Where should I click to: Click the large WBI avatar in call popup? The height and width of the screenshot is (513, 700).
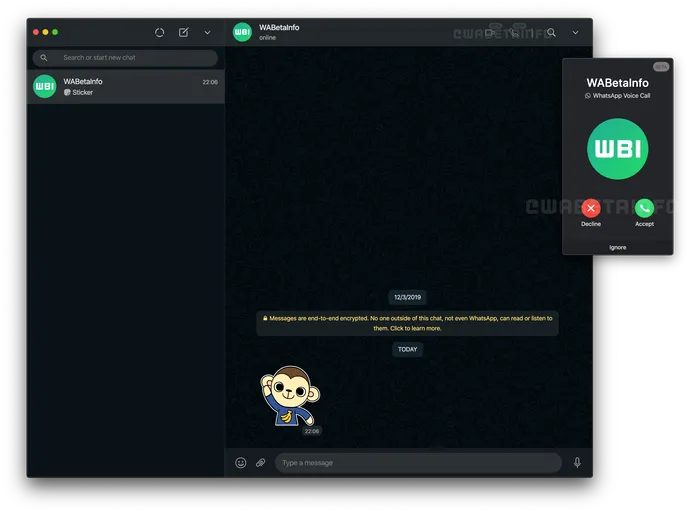pyautogui.click(x=617, y=149)
